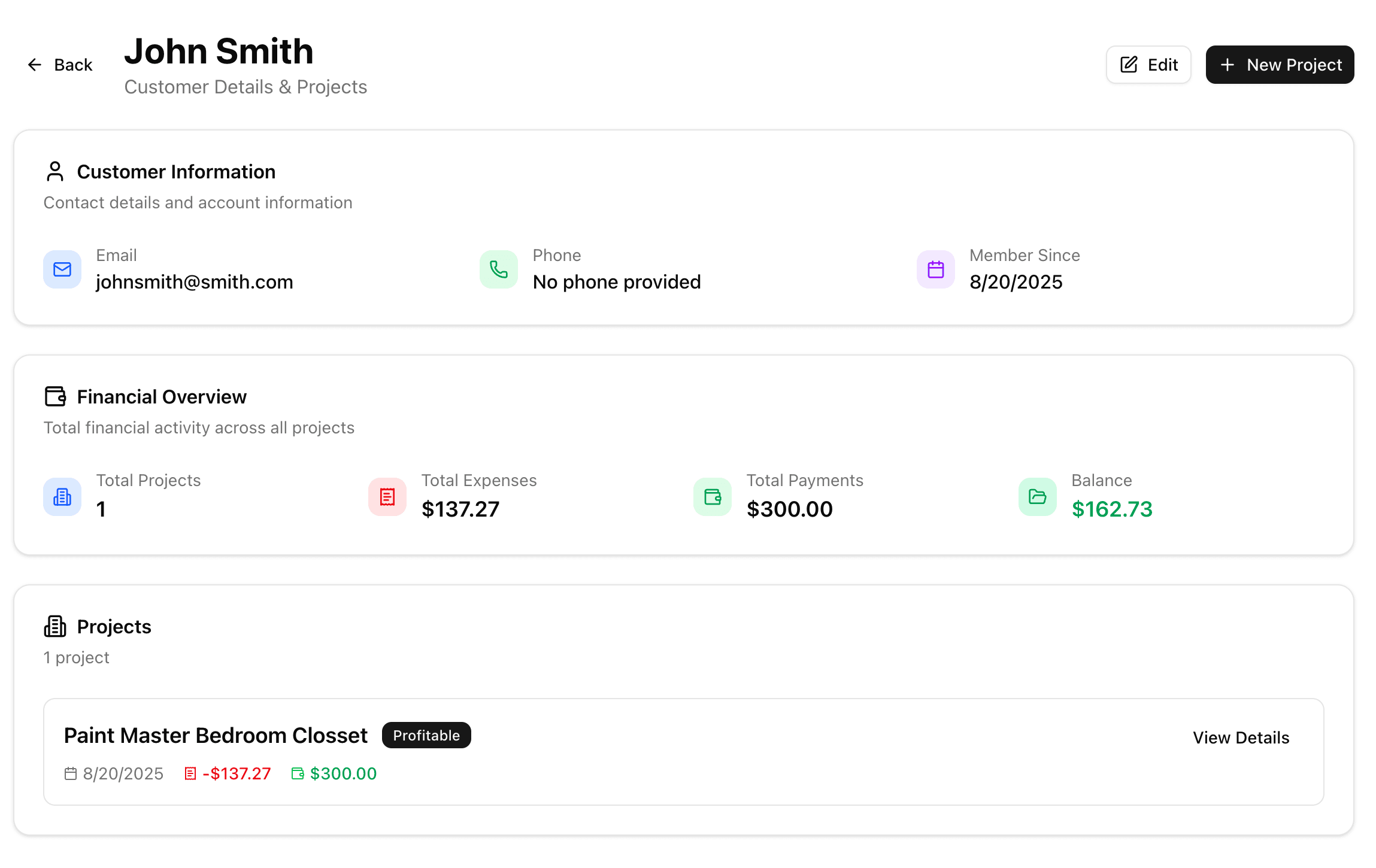
Task: Click the blue Total Projects building icon
Action: coord(62,497)
